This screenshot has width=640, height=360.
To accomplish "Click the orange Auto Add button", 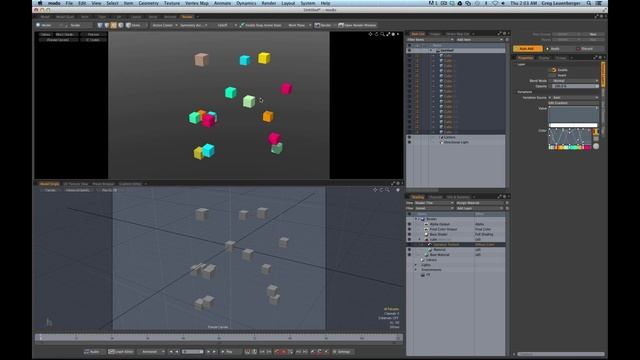I will 528,49.
